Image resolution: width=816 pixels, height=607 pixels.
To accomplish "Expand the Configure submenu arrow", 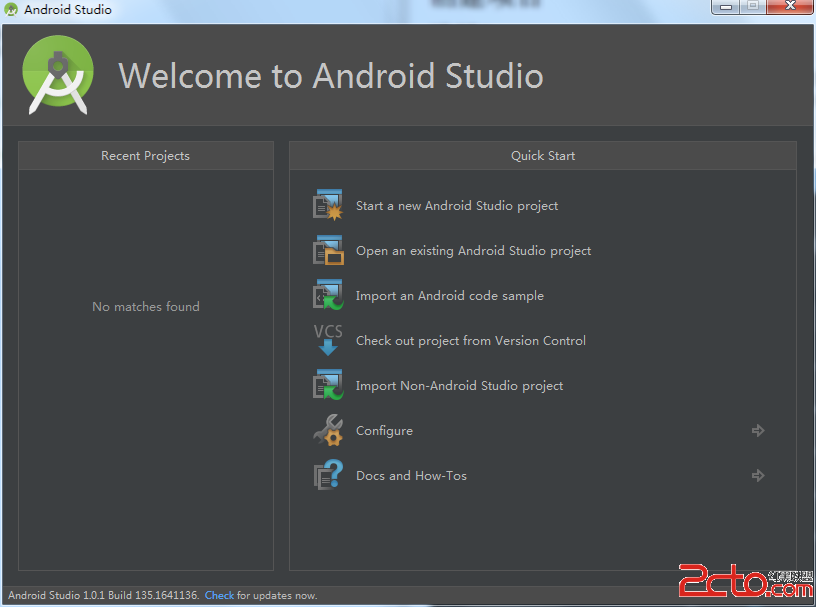I will pyautogui.click(x=758, y=431).
